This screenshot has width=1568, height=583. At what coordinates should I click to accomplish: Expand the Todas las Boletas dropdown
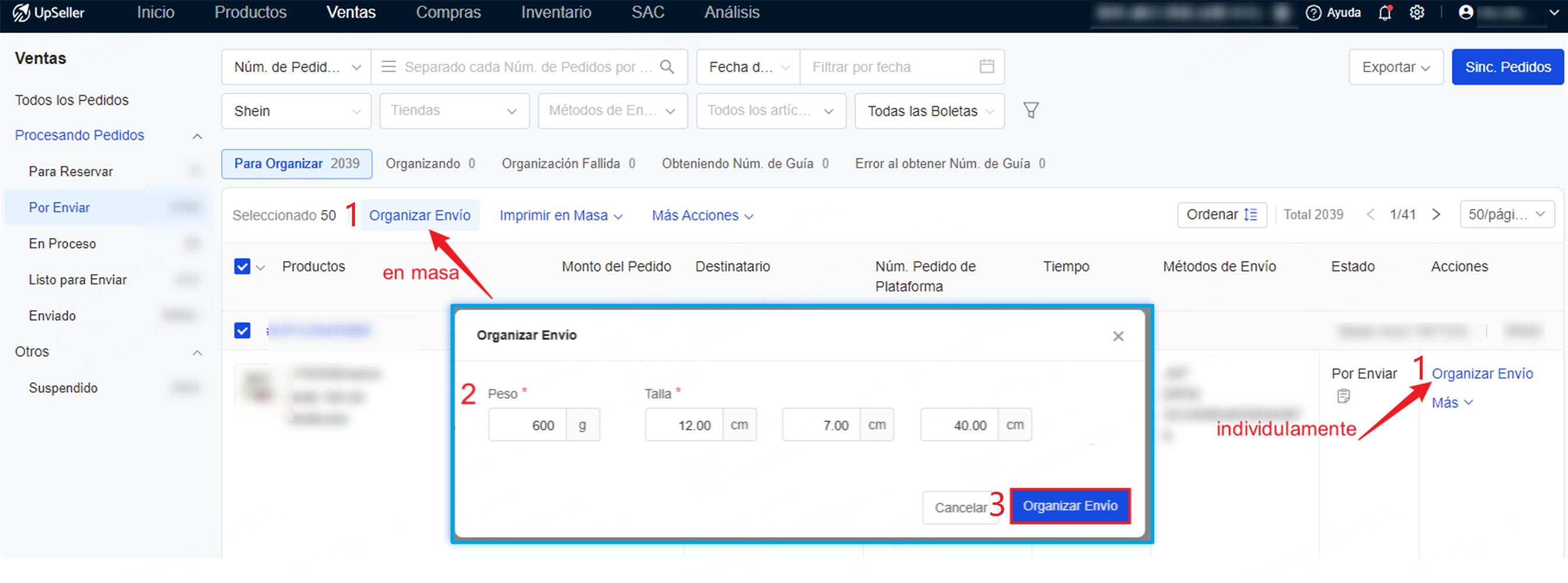click(x=930, y=111)
